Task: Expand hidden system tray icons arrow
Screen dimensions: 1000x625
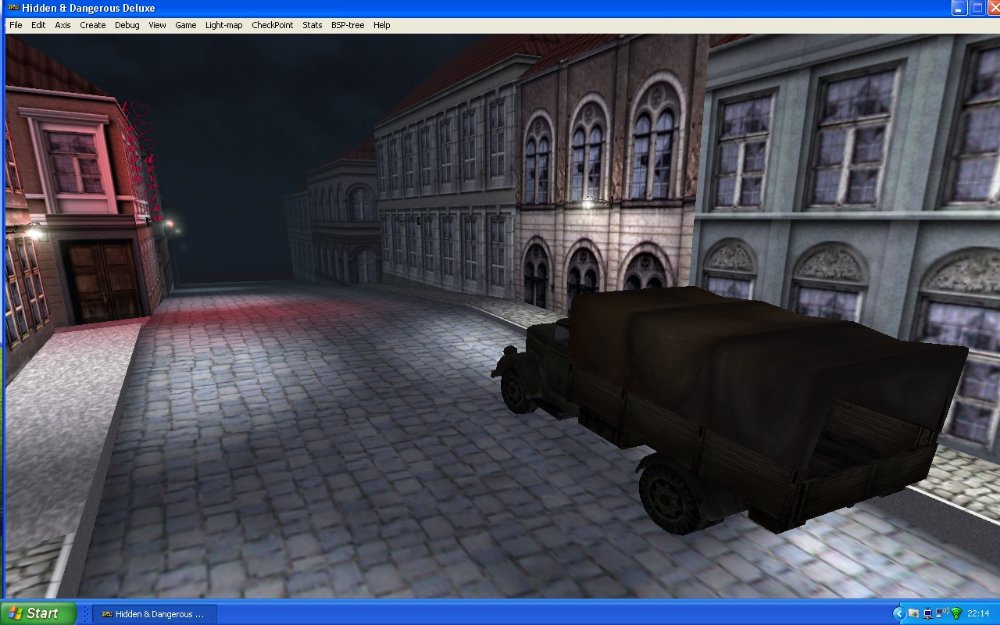Action: click(898, 613)
